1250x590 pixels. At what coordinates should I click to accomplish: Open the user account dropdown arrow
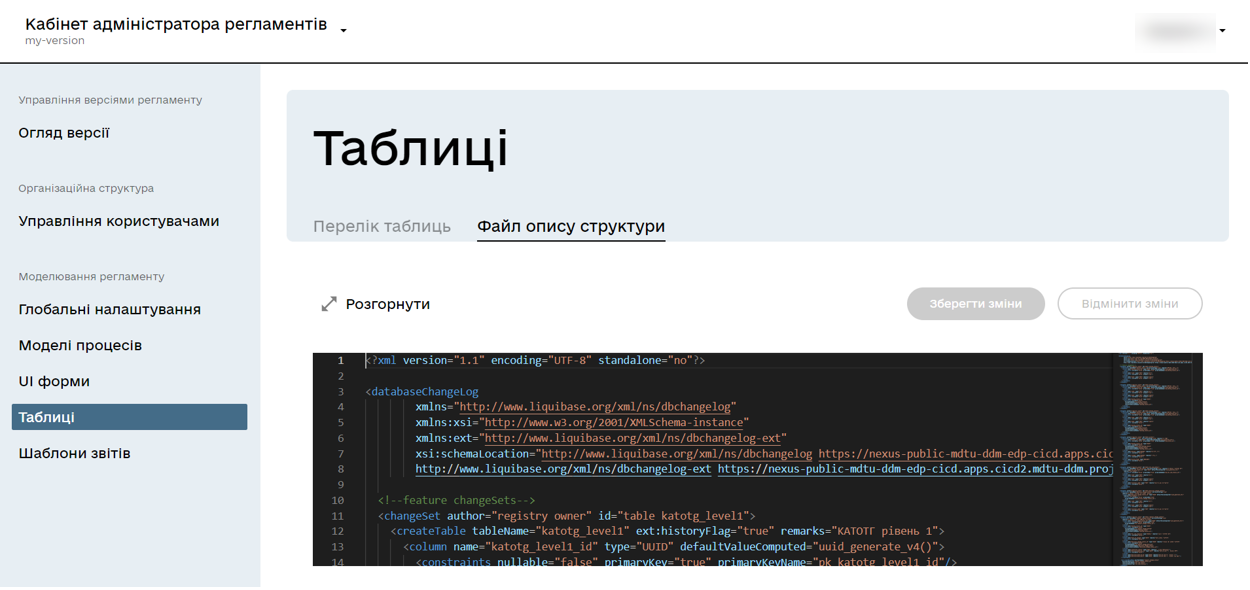pos(1222,31)
